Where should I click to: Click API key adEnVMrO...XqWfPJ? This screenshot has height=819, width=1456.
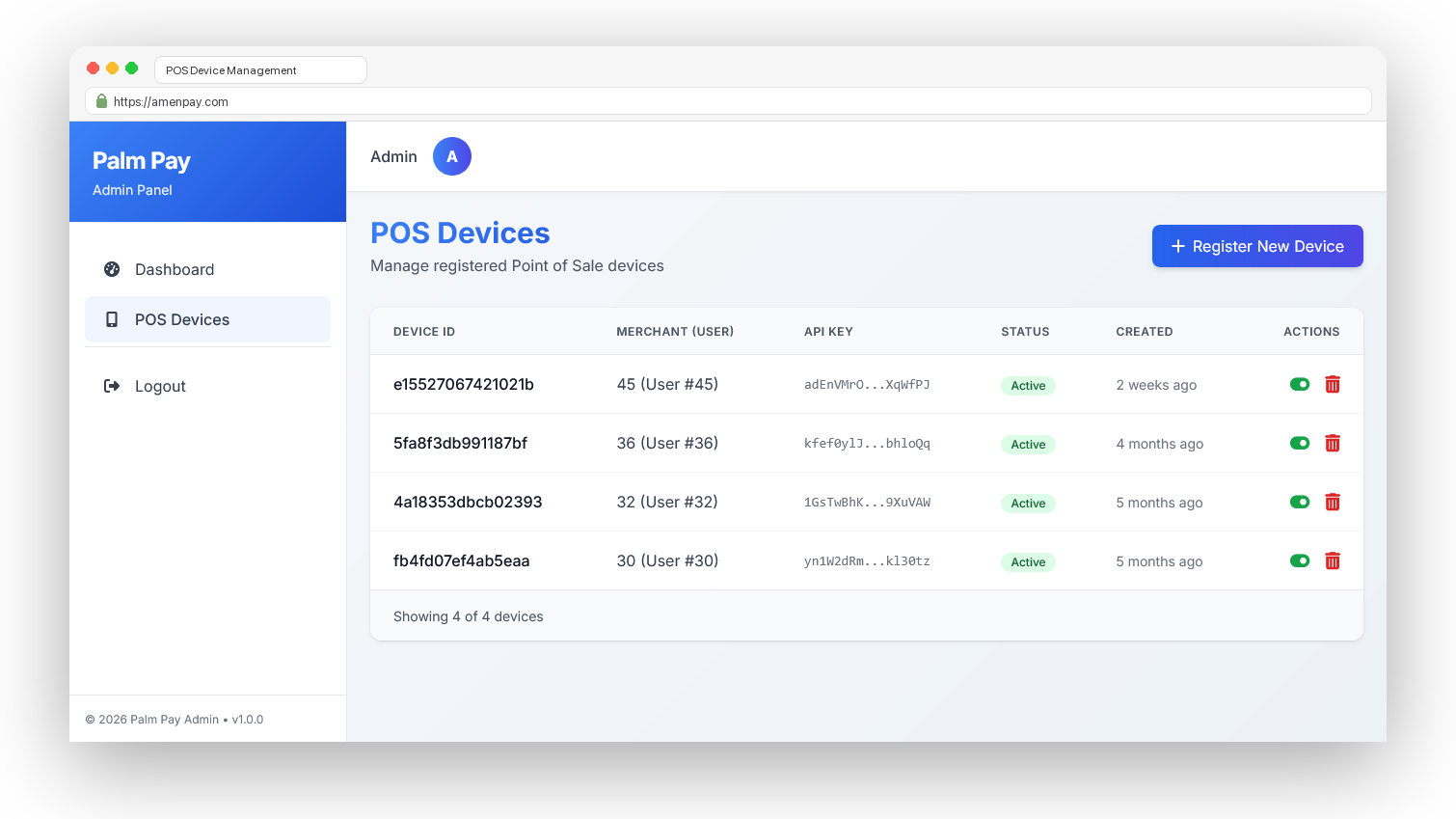click(x=867, y=384)
